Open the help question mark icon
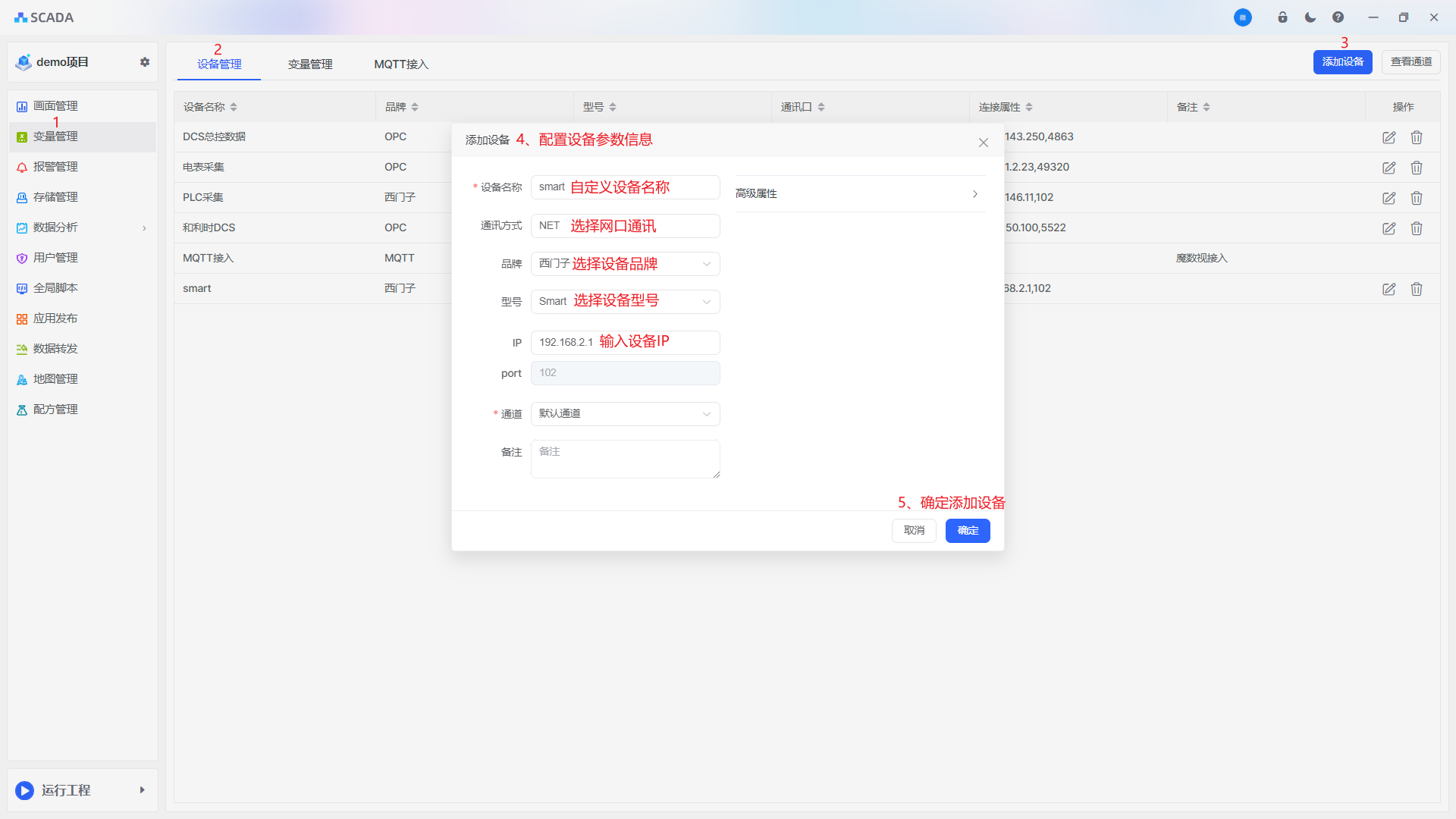Viewport: 1456px width, 819px height. click(1338, 17)
